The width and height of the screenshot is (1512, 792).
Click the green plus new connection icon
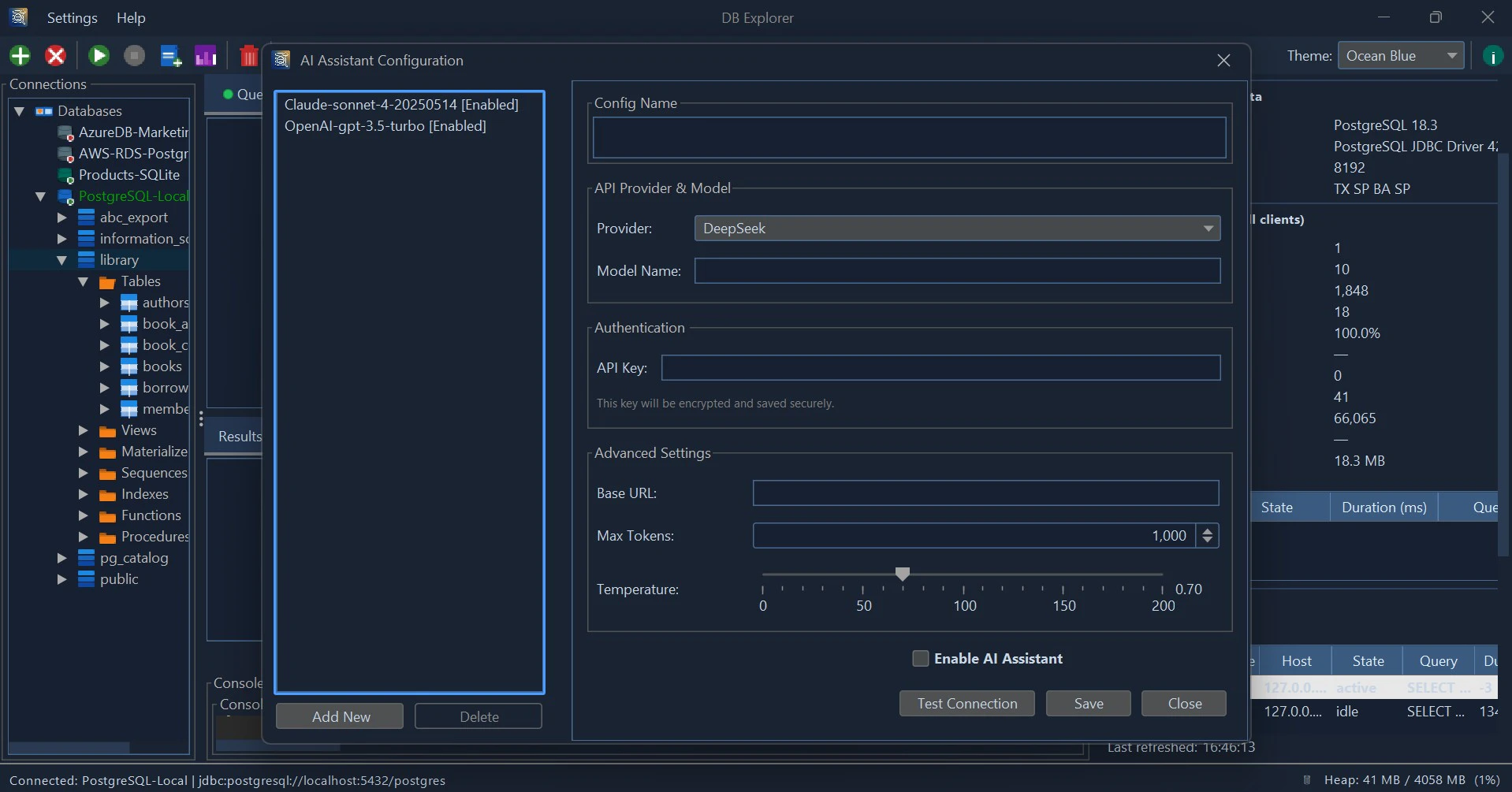coord(20,55)
